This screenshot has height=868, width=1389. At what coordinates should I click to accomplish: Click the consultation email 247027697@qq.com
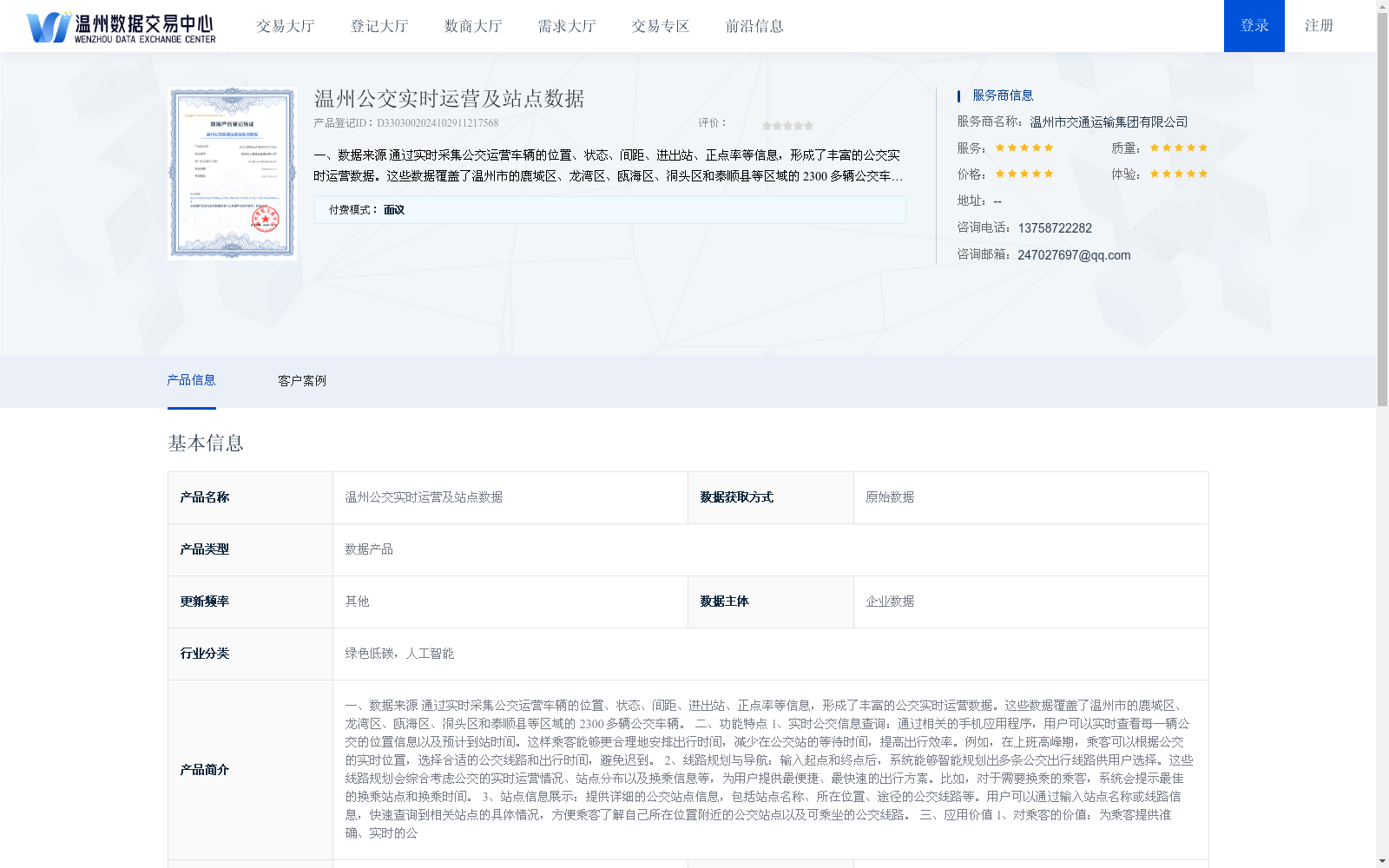pyautogui.click(x=1074, y=255)
